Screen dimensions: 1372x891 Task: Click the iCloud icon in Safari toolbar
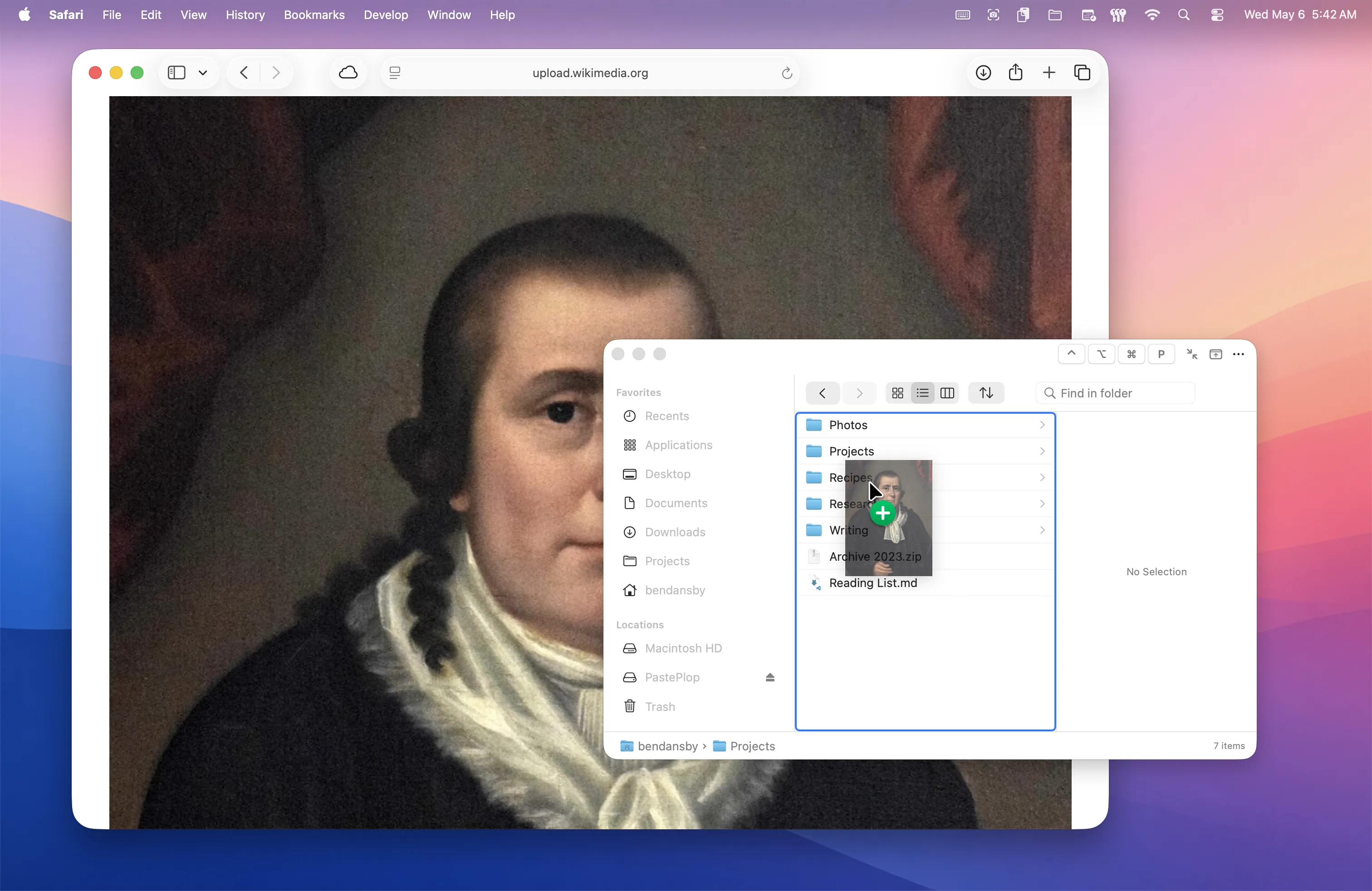coord(348,73)
